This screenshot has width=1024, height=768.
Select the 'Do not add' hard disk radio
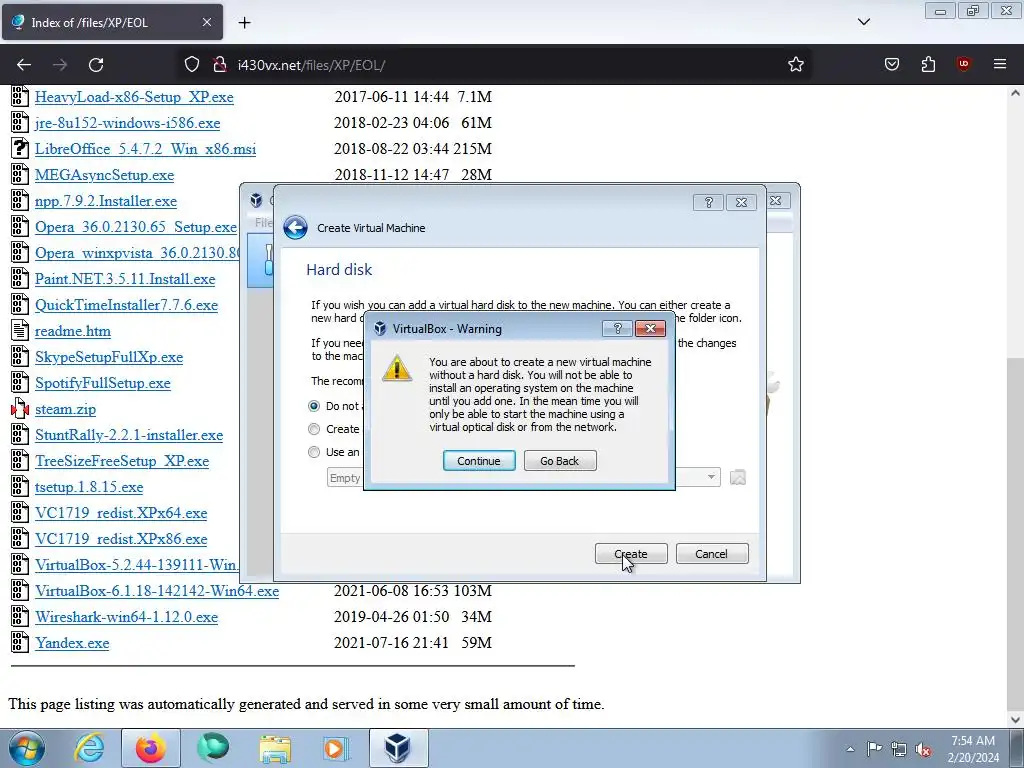coord(314,406)
